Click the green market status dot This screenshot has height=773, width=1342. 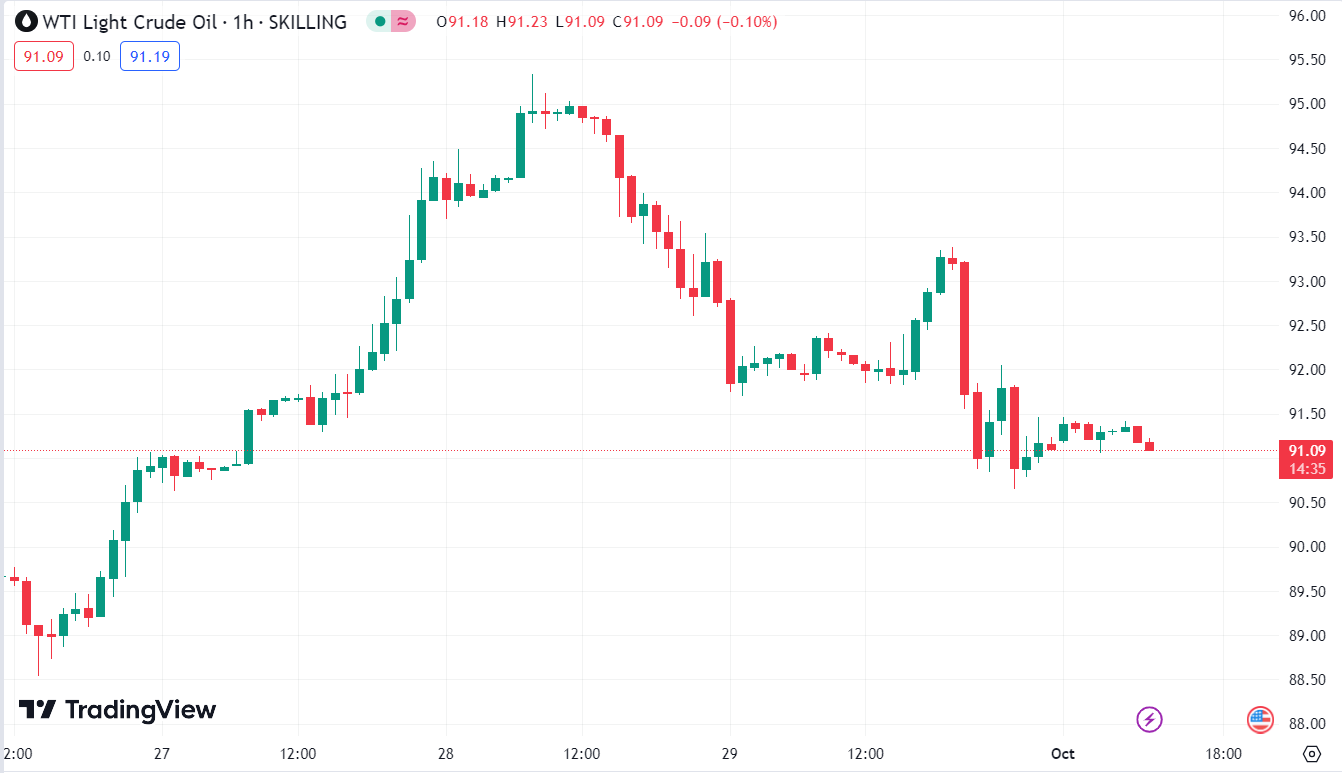click(x=379, y=21)
